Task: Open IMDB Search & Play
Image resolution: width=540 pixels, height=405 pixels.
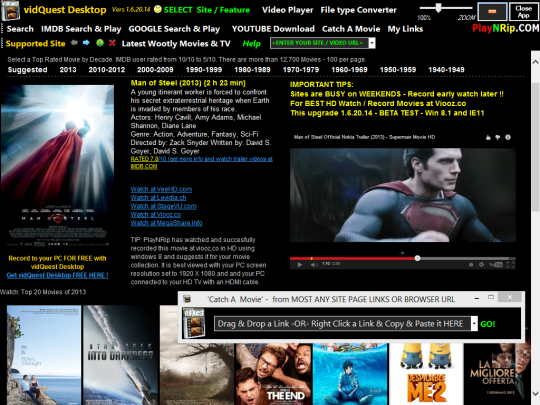Action: click(x=81, y=29)
